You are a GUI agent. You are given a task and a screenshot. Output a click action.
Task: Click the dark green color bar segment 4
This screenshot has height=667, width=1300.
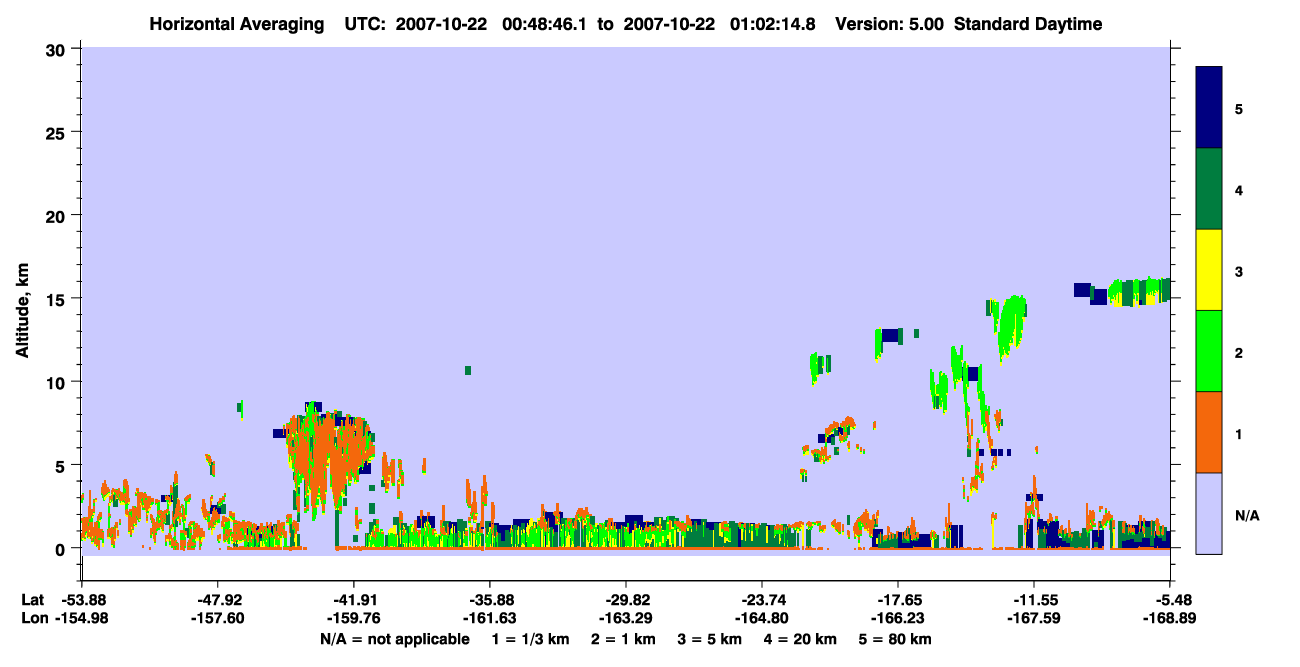click(1209, 189)
